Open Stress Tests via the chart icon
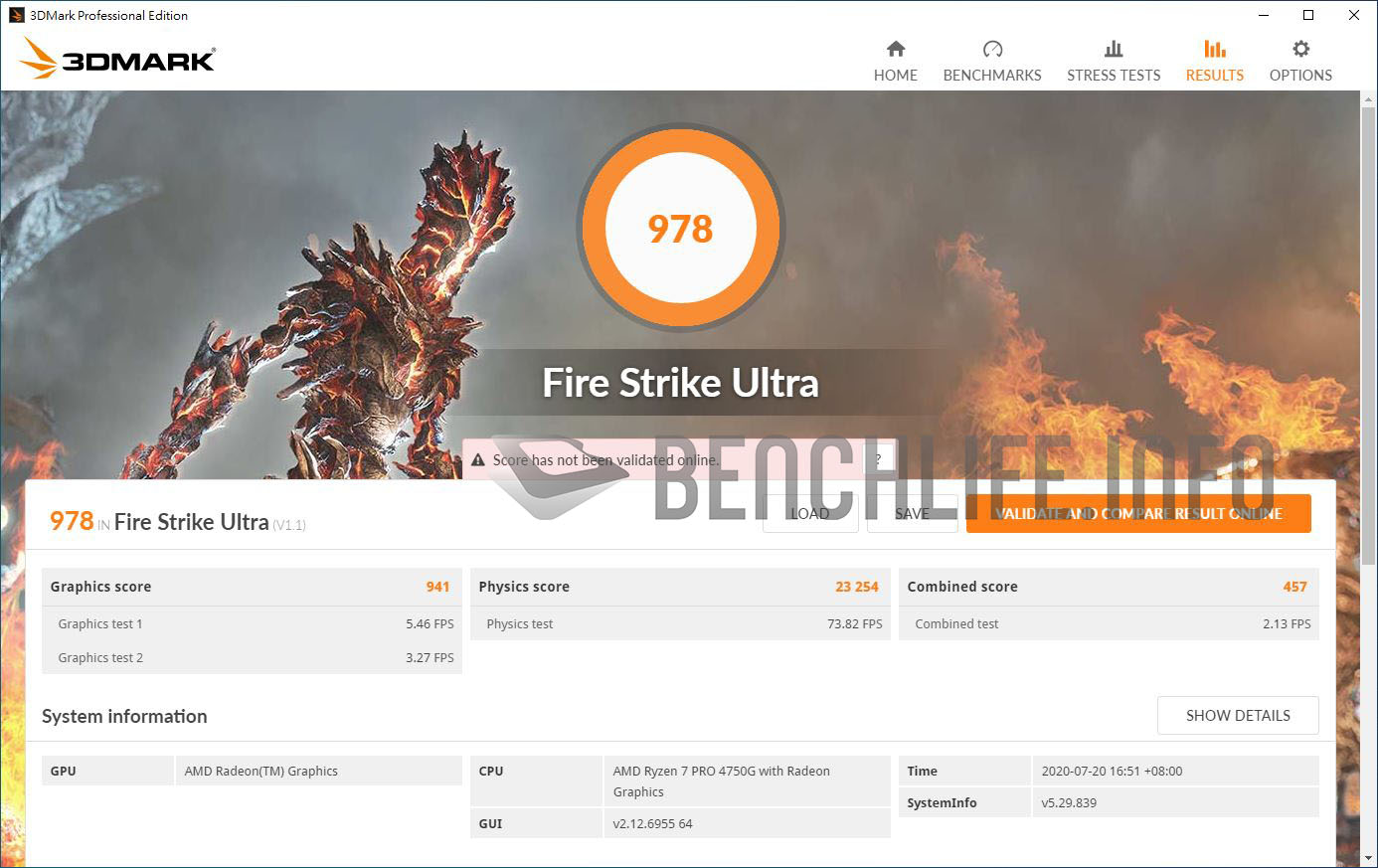 pyautogui.click(x=1113, y=47)
